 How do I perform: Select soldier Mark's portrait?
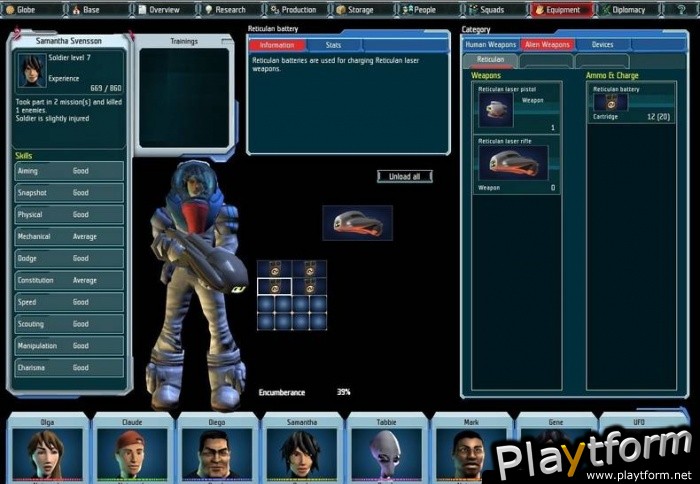point(471,453)
